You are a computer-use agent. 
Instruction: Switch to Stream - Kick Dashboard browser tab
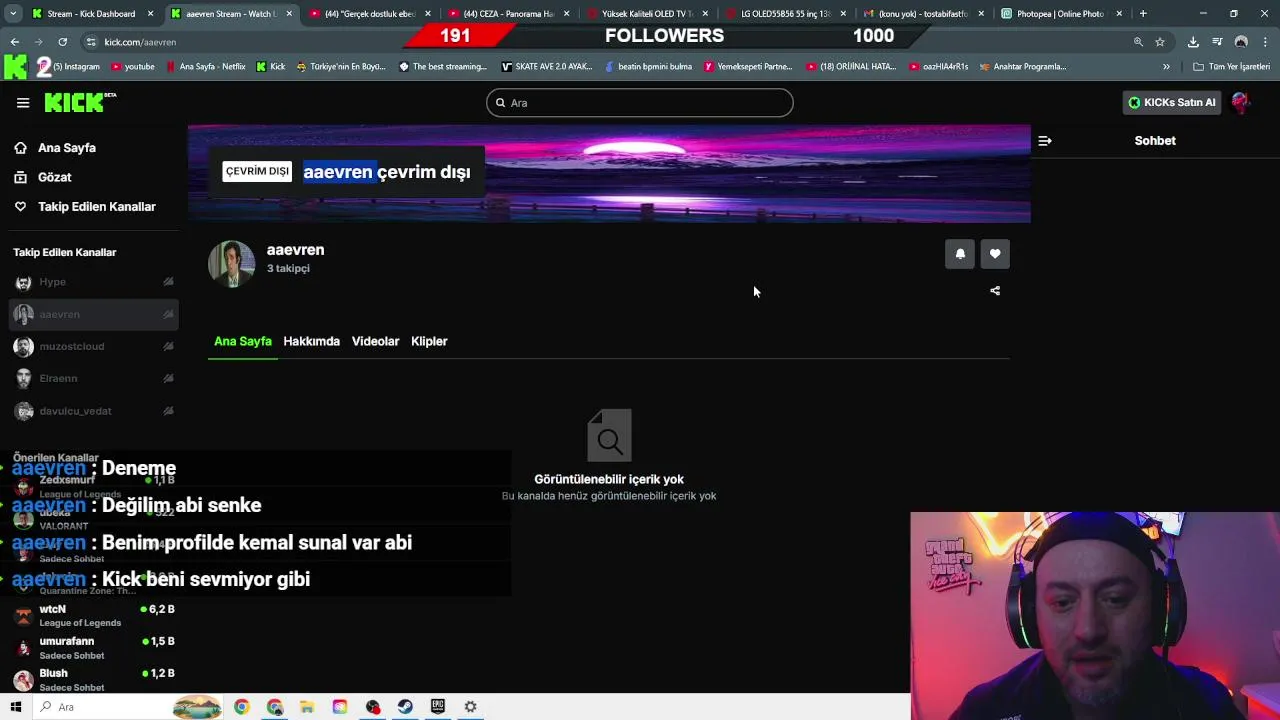point(92,14)
